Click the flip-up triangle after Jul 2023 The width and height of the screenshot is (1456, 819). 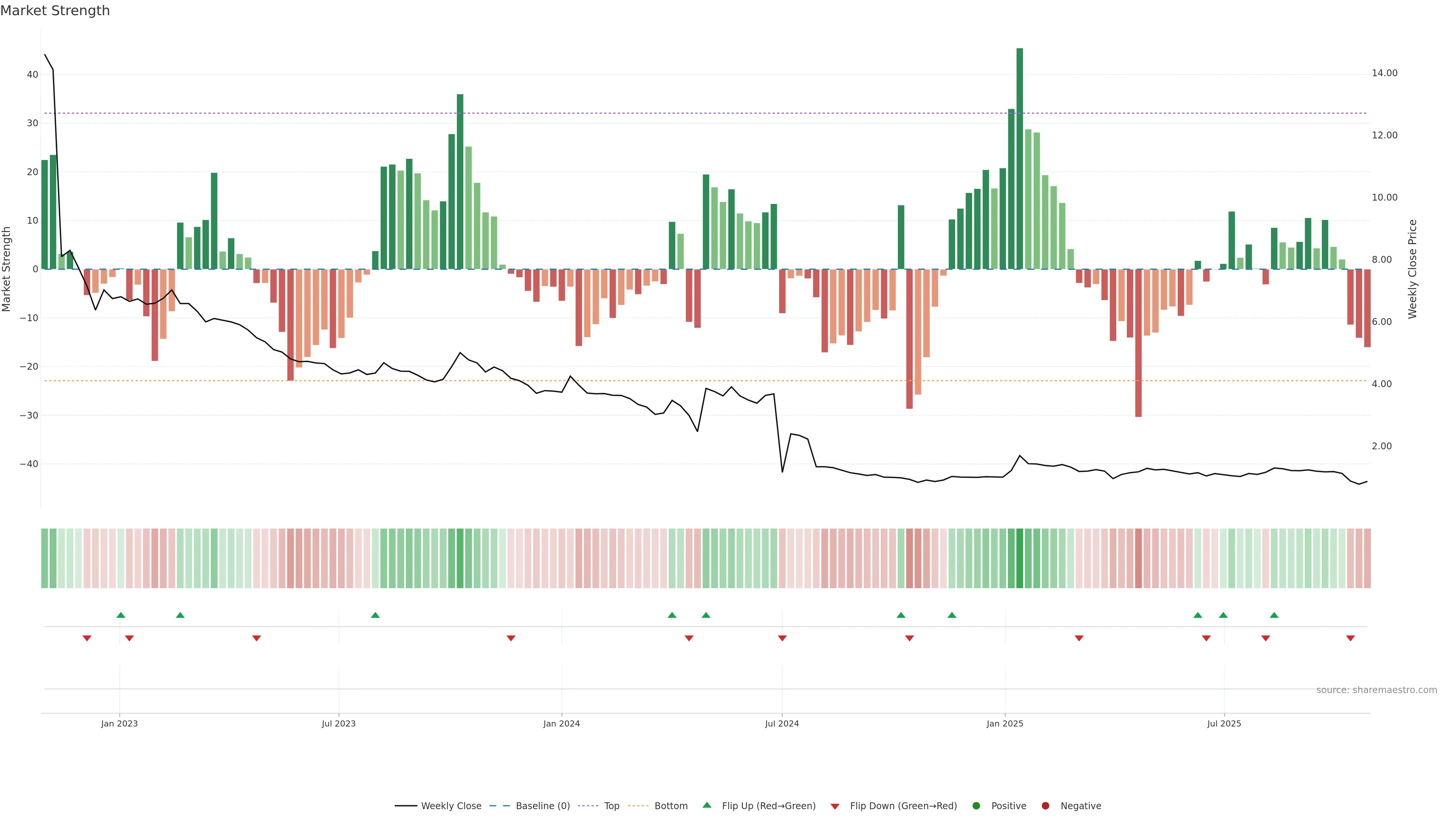[375, 615]
